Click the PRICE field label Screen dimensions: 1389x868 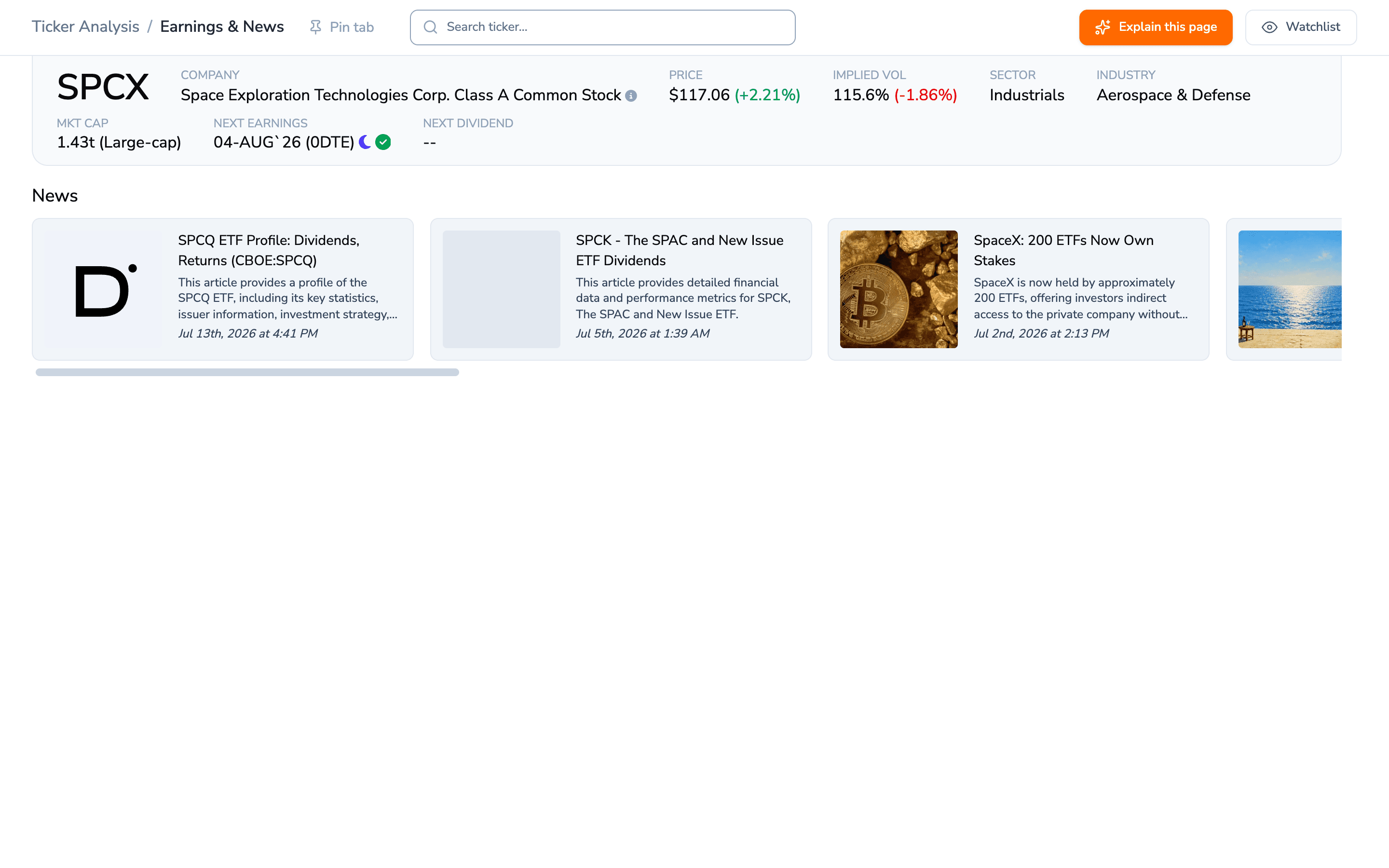685,75
